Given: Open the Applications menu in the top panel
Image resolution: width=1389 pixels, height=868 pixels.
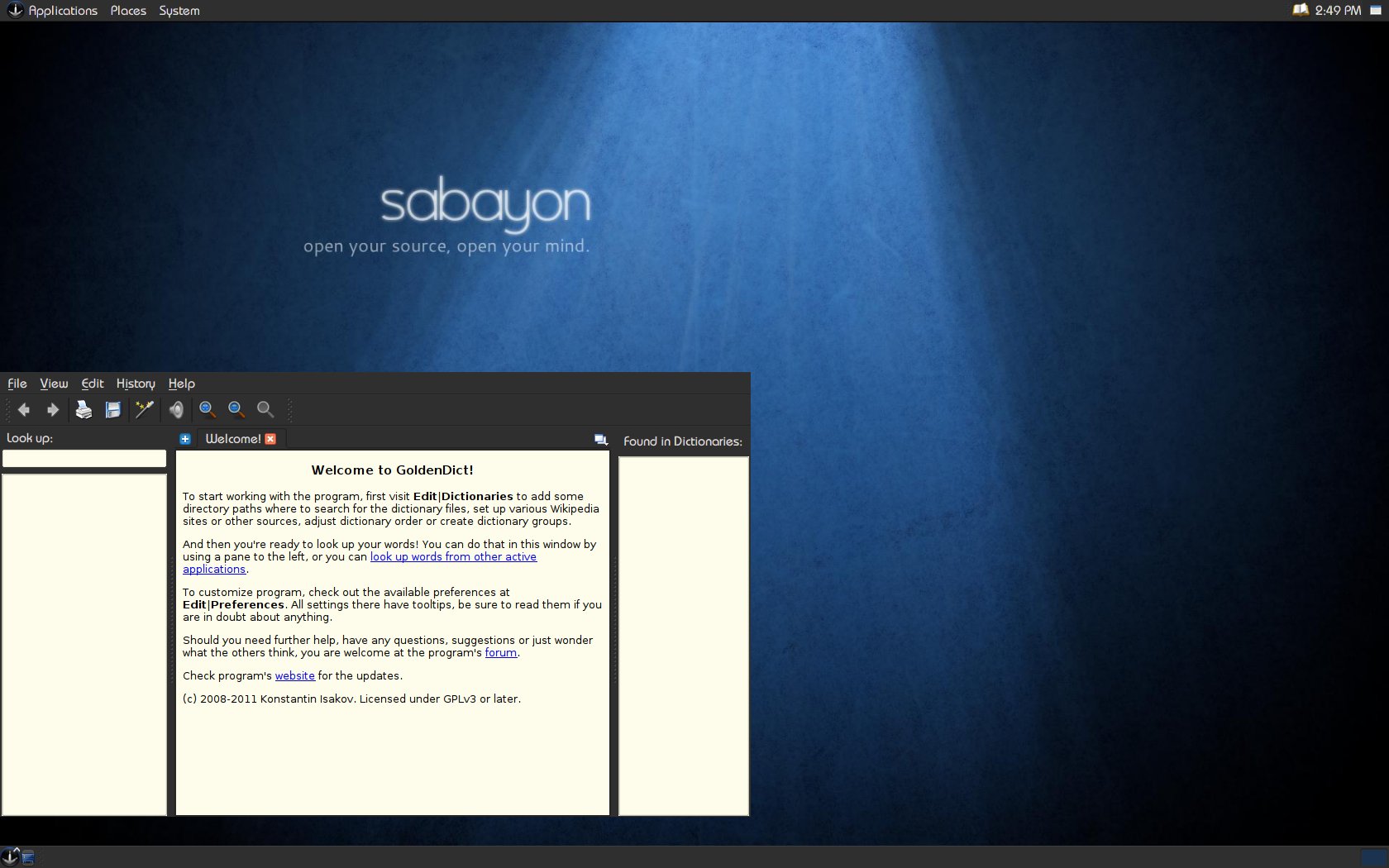Looking at the screenshot, I should [x=63, y=11].
